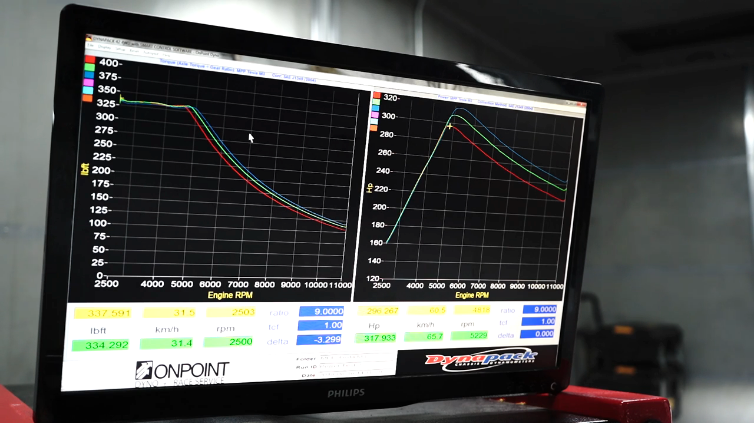The width and height of the screenshot is (754, 423).
Task: Click the red run swatch on power graph
Action: tap(377, 96)
